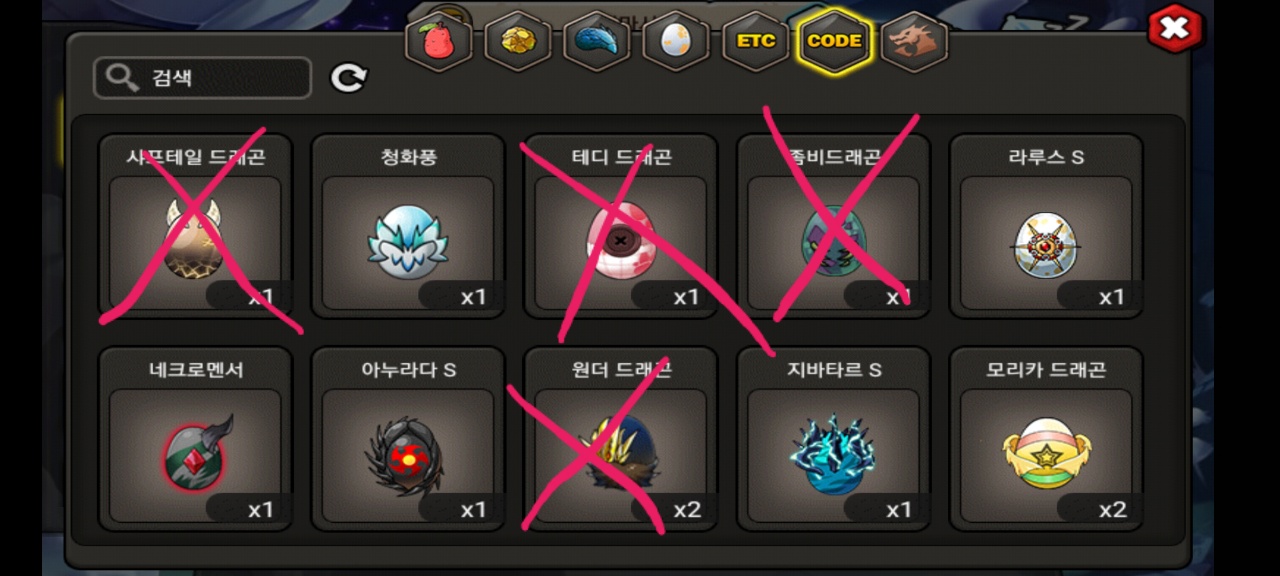Choose the 라루스 S egg item

tap(1046, 226)
